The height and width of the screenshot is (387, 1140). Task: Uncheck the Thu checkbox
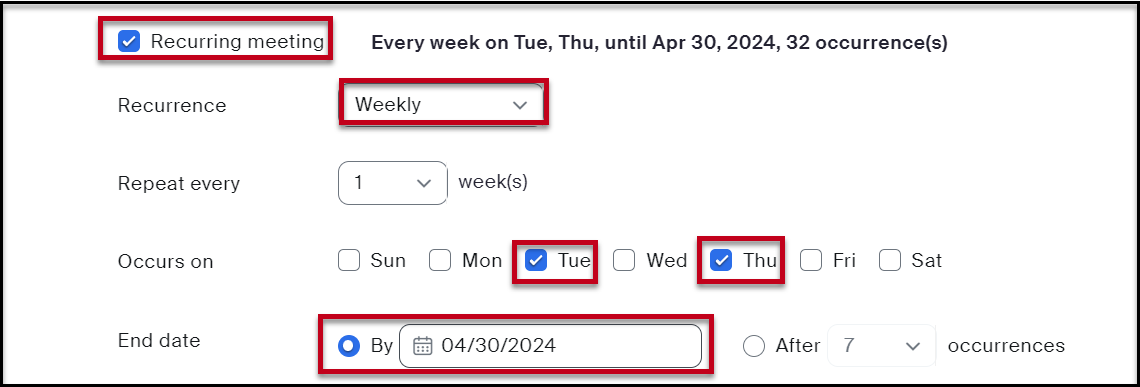click(720, 260)
